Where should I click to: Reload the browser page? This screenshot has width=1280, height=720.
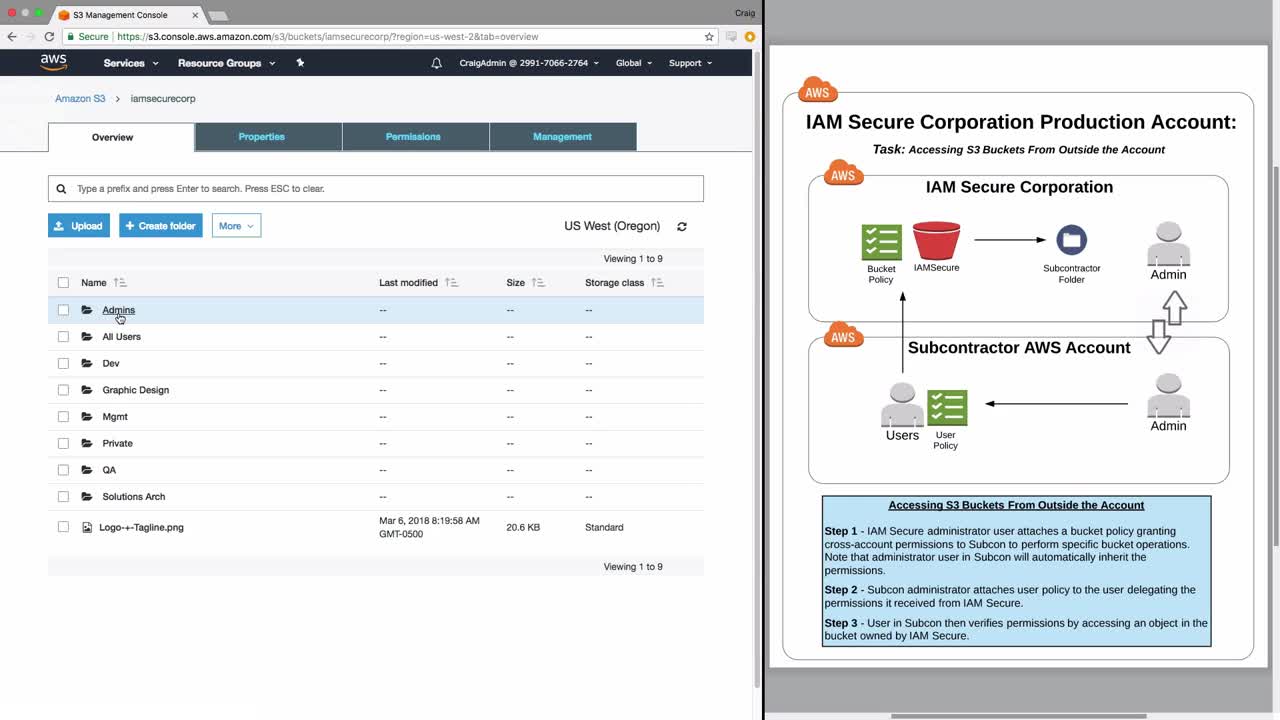pyautogui.click(x=49, y=37)
